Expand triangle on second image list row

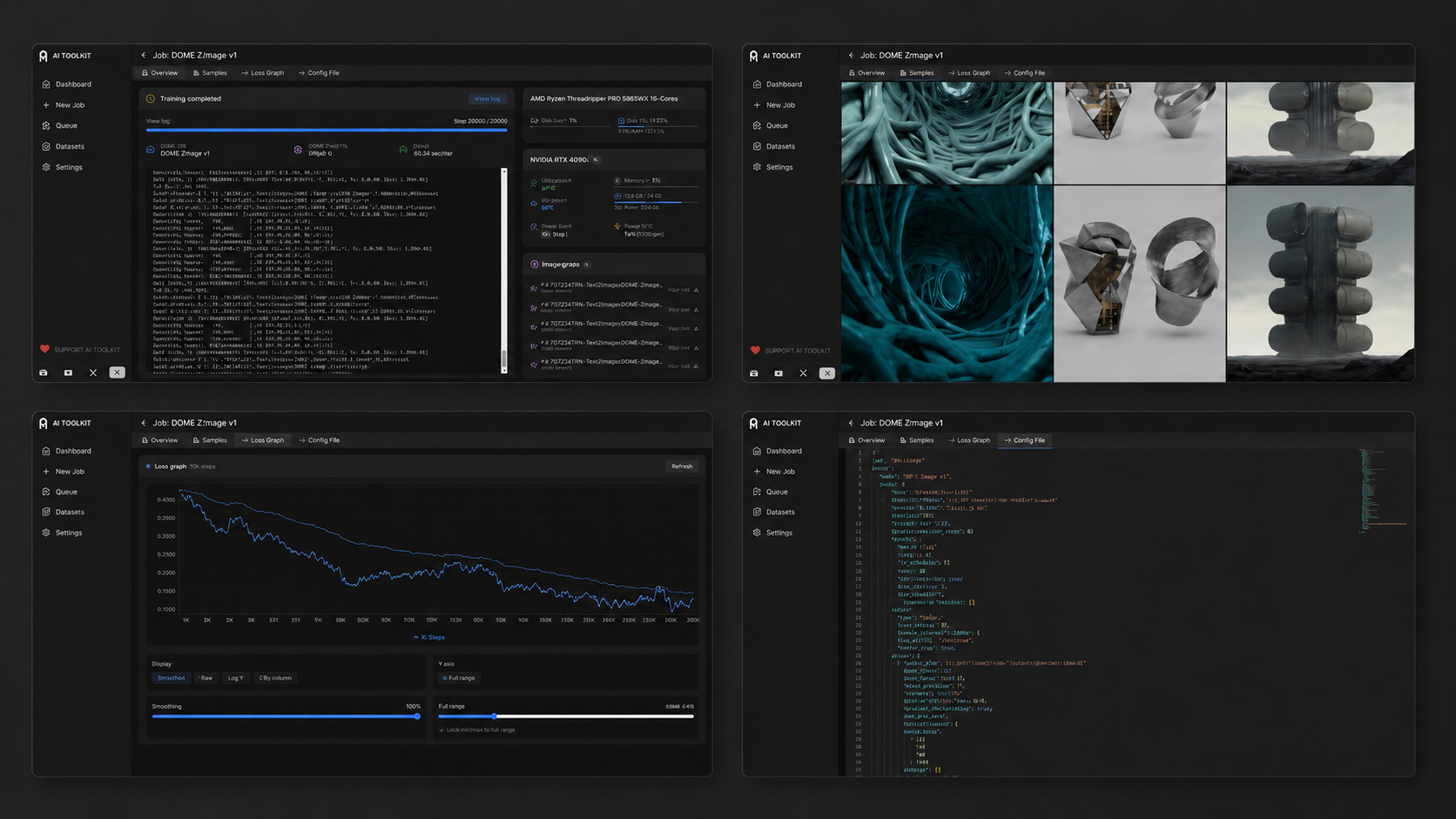pos(696,310)
